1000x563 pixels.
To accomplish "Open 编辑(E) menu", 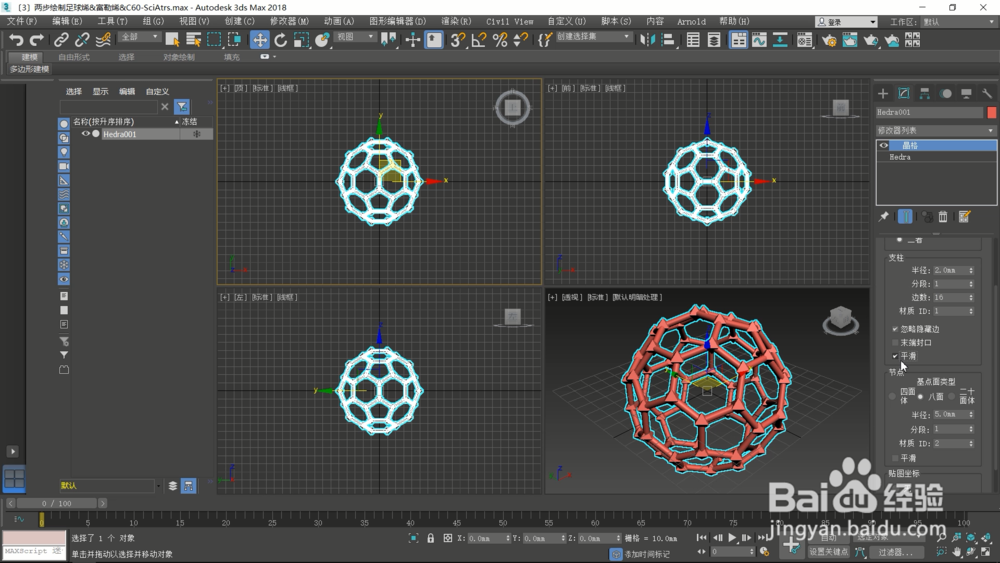I will [x=67, y=21].
